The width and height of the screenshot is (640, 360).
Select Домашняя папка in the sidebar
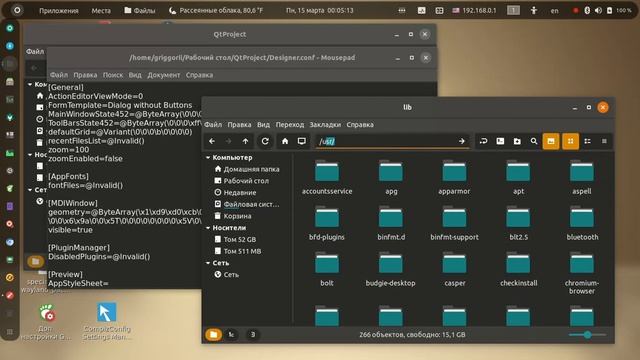(x=247, y=169)
